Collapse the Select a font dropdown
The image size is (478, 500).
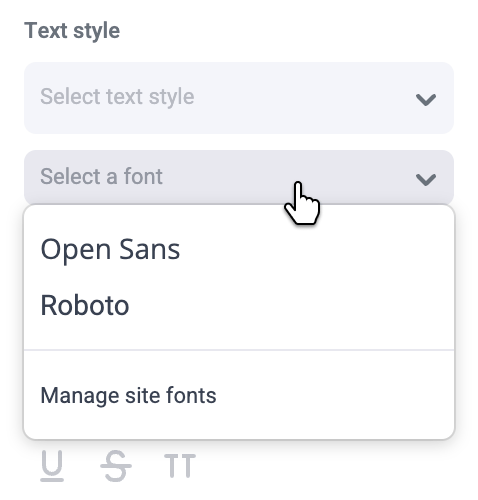pos(239,177)
